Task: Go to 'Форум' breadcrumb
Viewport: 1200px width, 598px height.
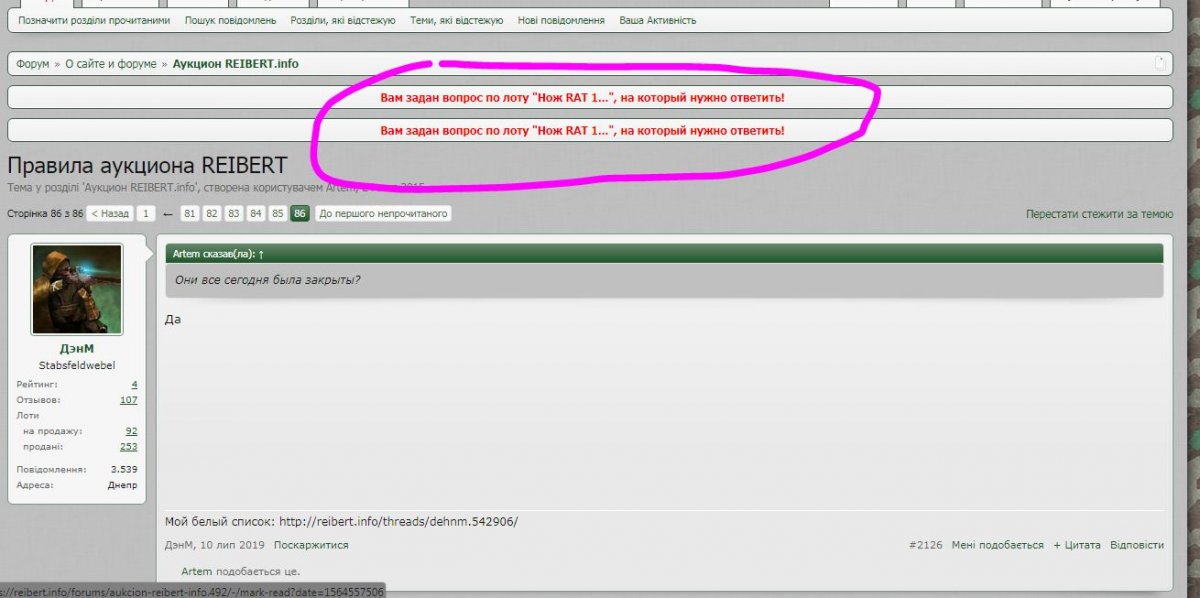Action: pos(32,64)
